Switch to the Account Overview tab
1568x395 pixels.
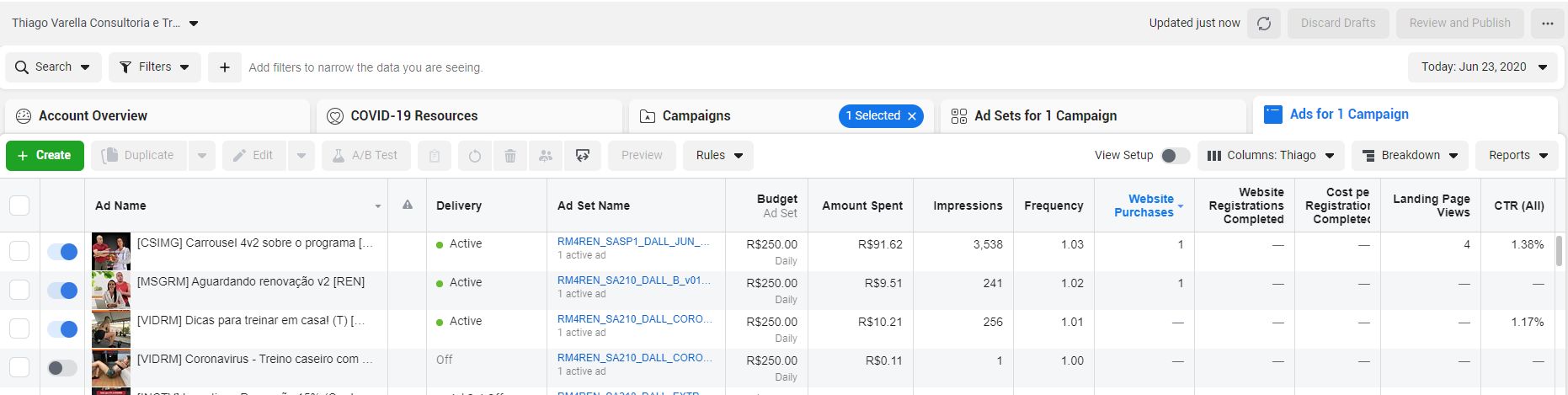pos(93,116)
